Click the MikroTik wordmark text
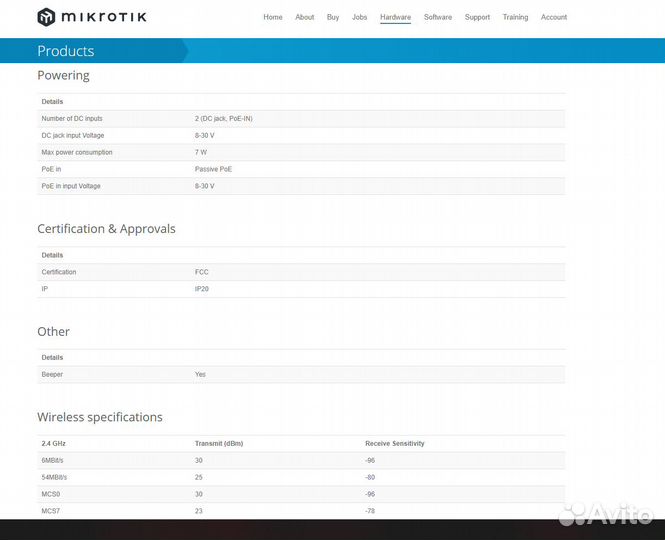The image size is (665, 540). (104, 17)
